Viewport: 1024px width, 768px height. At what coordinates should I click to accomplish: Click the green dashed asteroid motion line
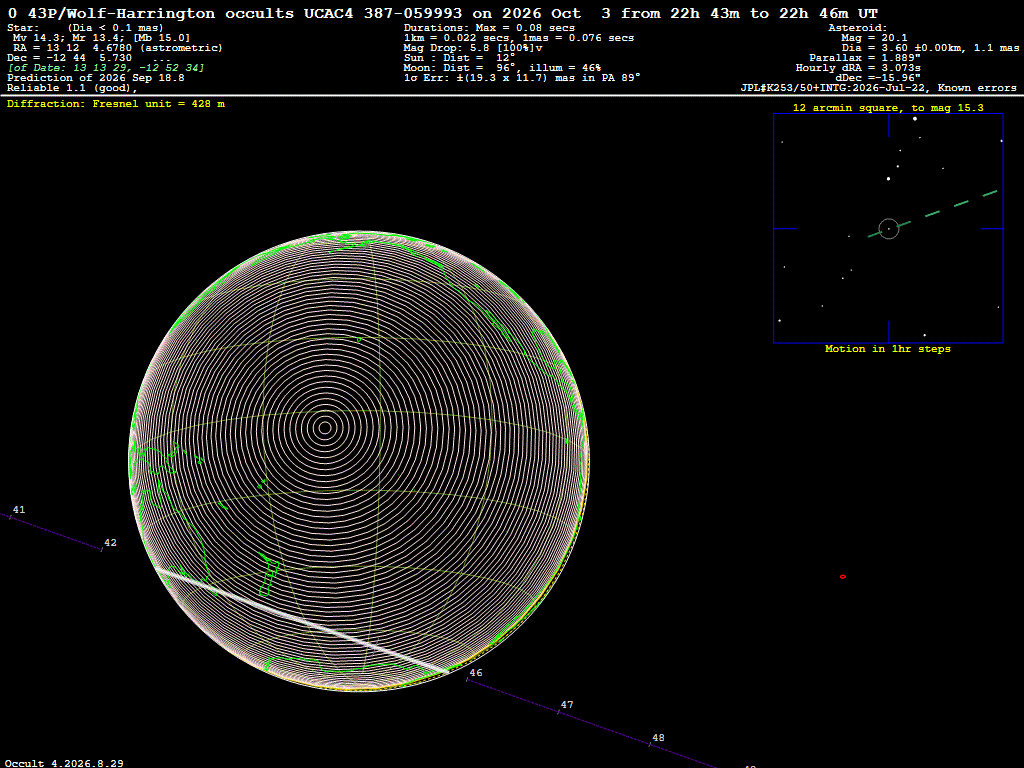pos(933,214)
